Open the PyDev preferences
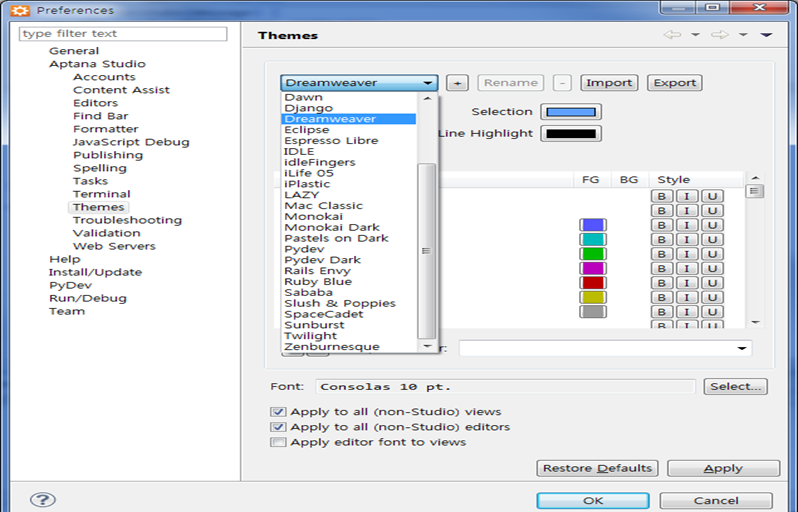This screenshot has height=512, width=798. tap(70, 286)
